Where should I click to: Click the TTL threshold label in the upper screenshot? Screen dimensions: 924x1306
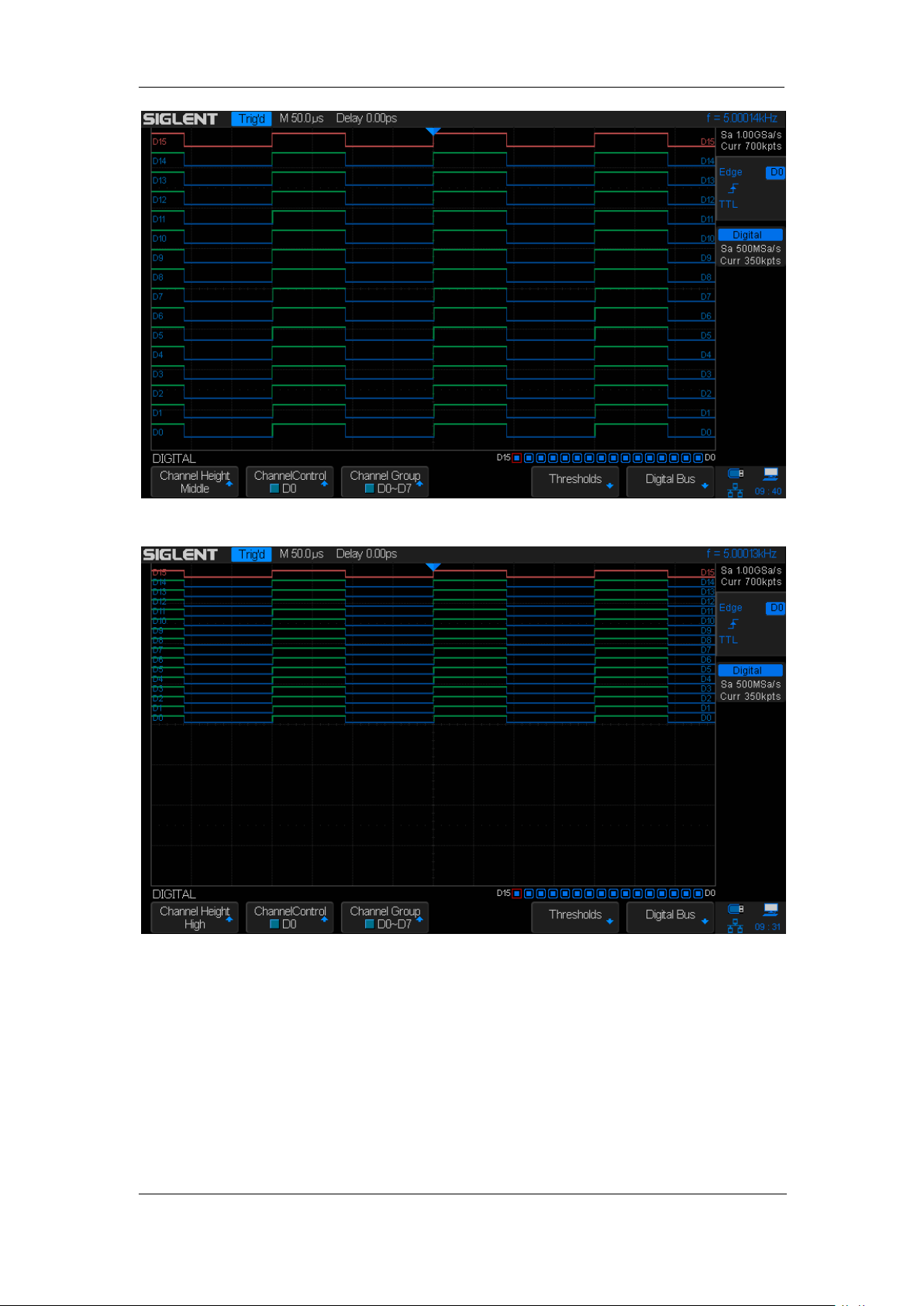pos(728,205)
